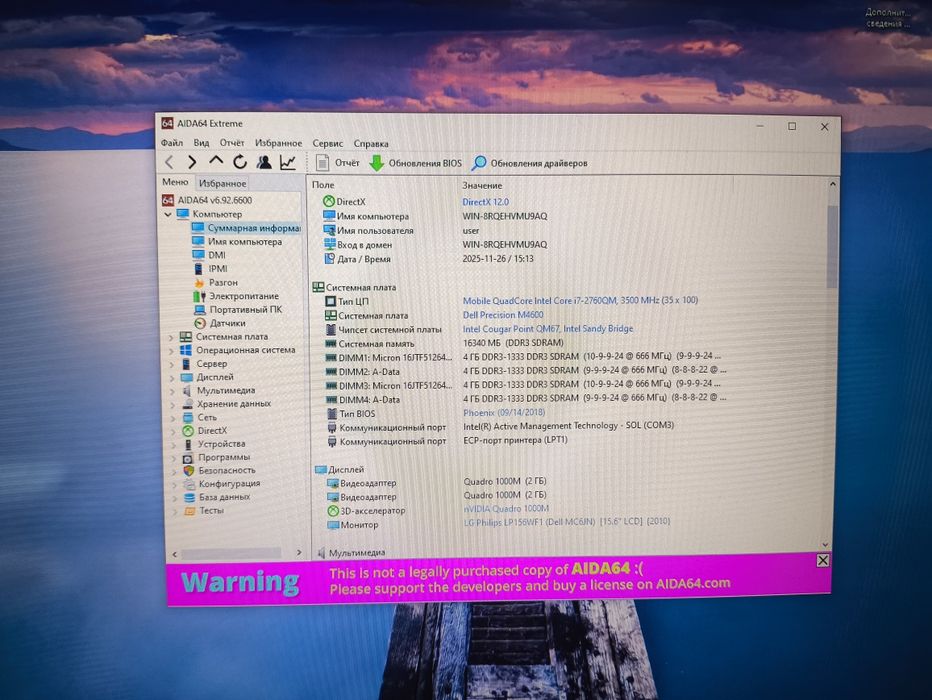The height and width of the screenshot is (700, 932).
Task: Expand the Дисплей tree node
Action: 172,377
